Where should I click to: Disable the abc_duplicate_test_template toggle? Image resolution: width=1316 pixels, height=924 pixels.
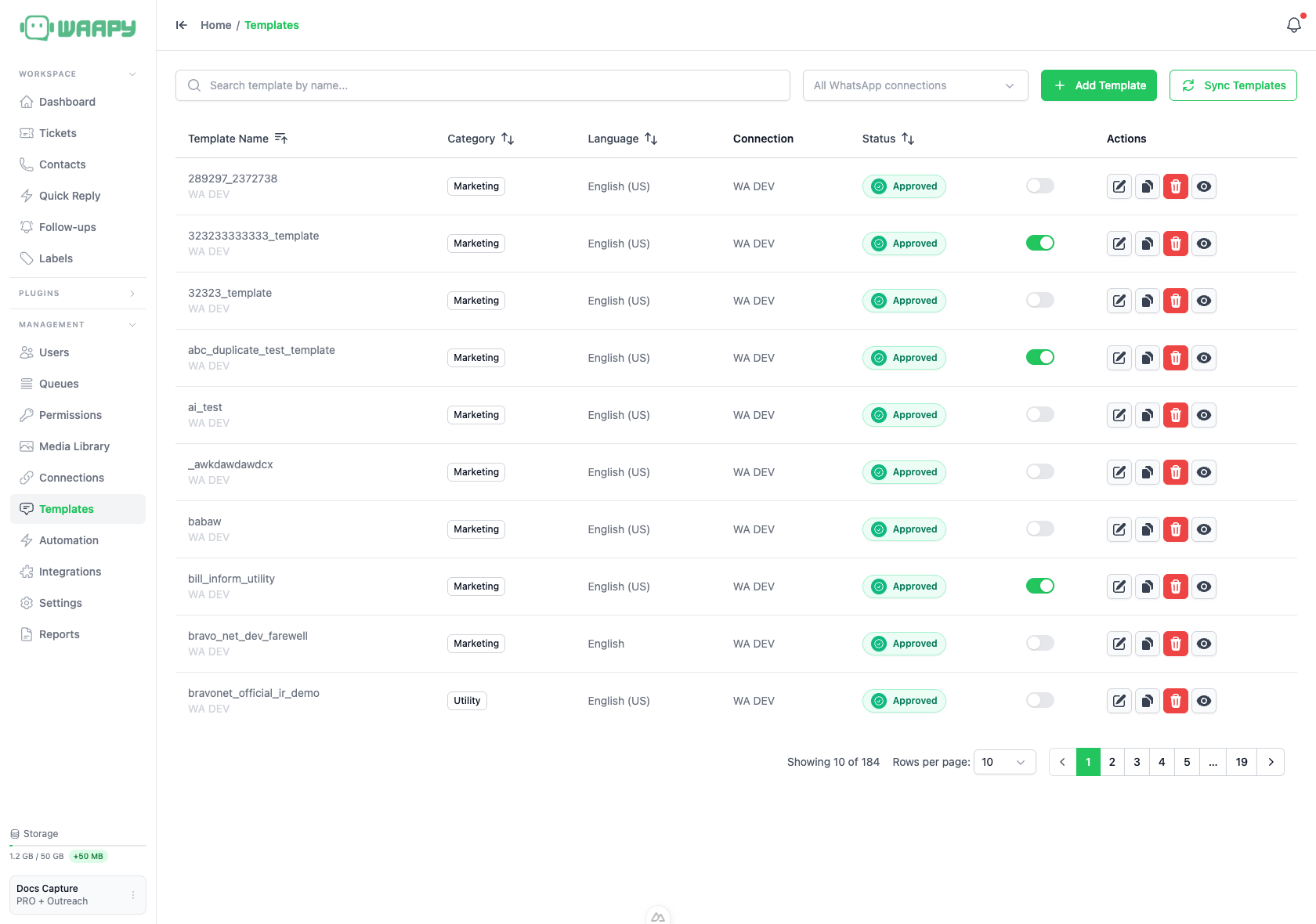(1040, 357)
